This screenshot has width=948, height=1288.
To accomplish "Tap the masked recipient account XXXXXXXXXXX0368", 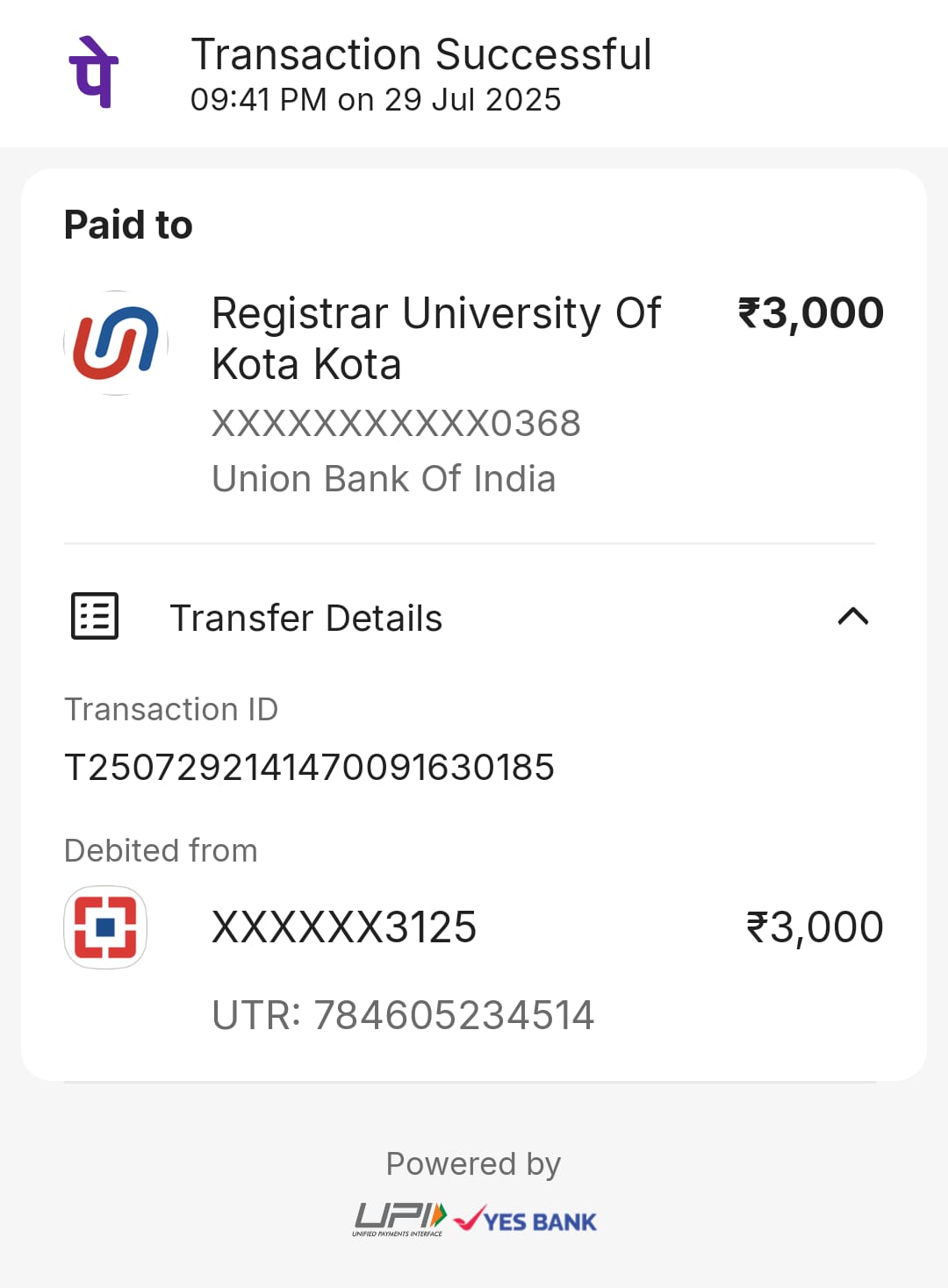I will coord(396,424).
